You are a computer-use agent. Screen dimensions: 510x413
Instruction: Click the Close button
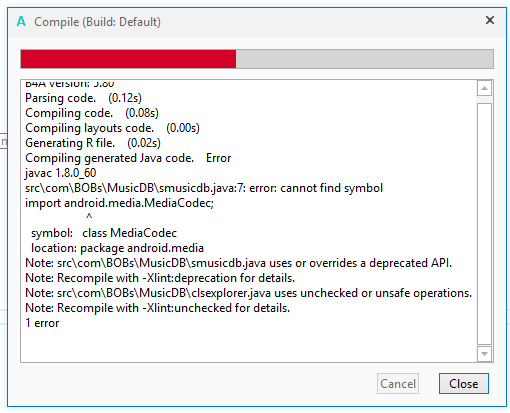[x=464, y=384]
